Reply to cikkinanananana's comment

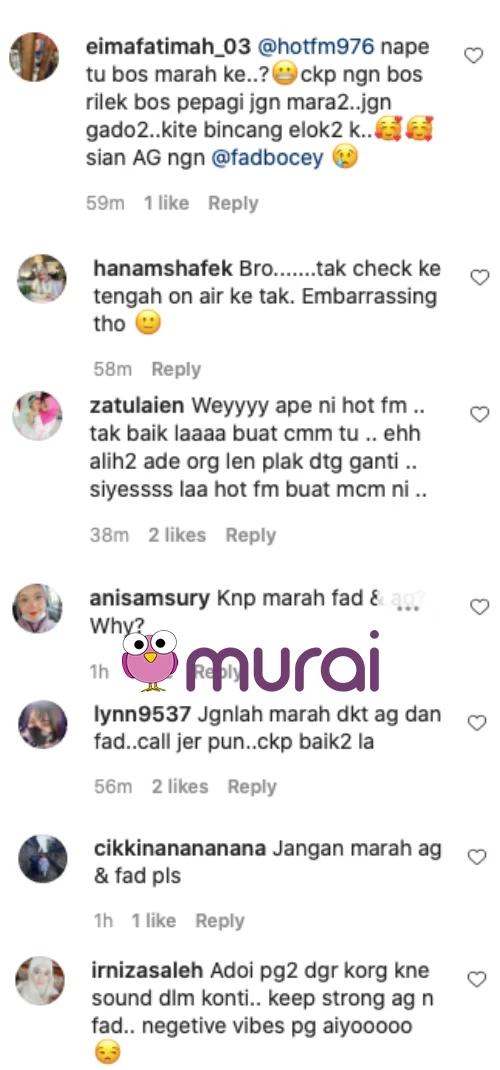point(220,921)
